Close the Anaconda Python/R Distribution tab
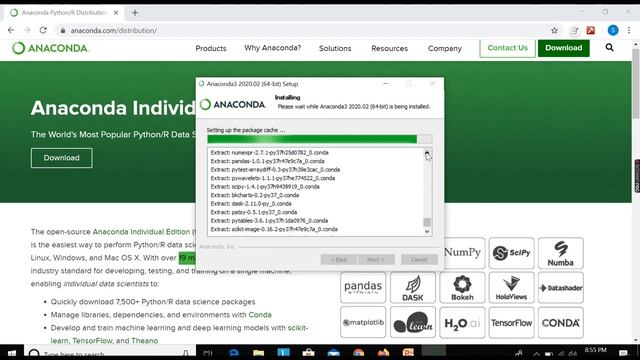The height and width of the screenshot is (360, 640). [116, 13]
